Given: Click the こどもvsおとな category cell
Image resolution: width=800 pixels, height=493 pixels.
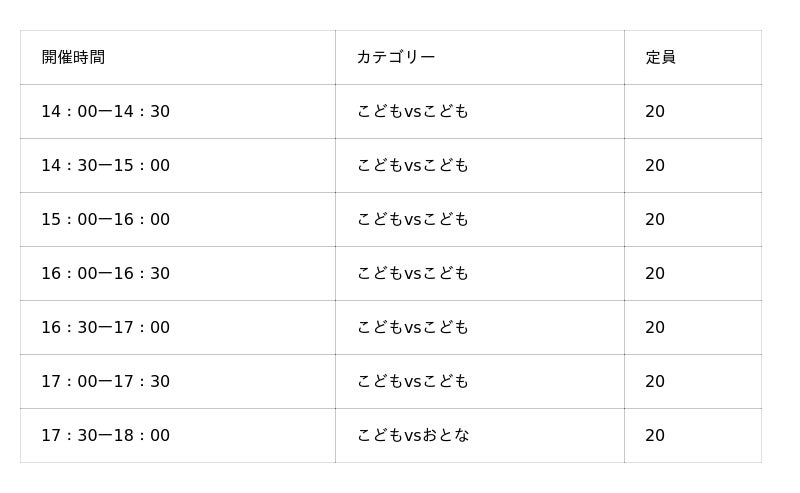Looking at the screenshot, I should 480,435.
